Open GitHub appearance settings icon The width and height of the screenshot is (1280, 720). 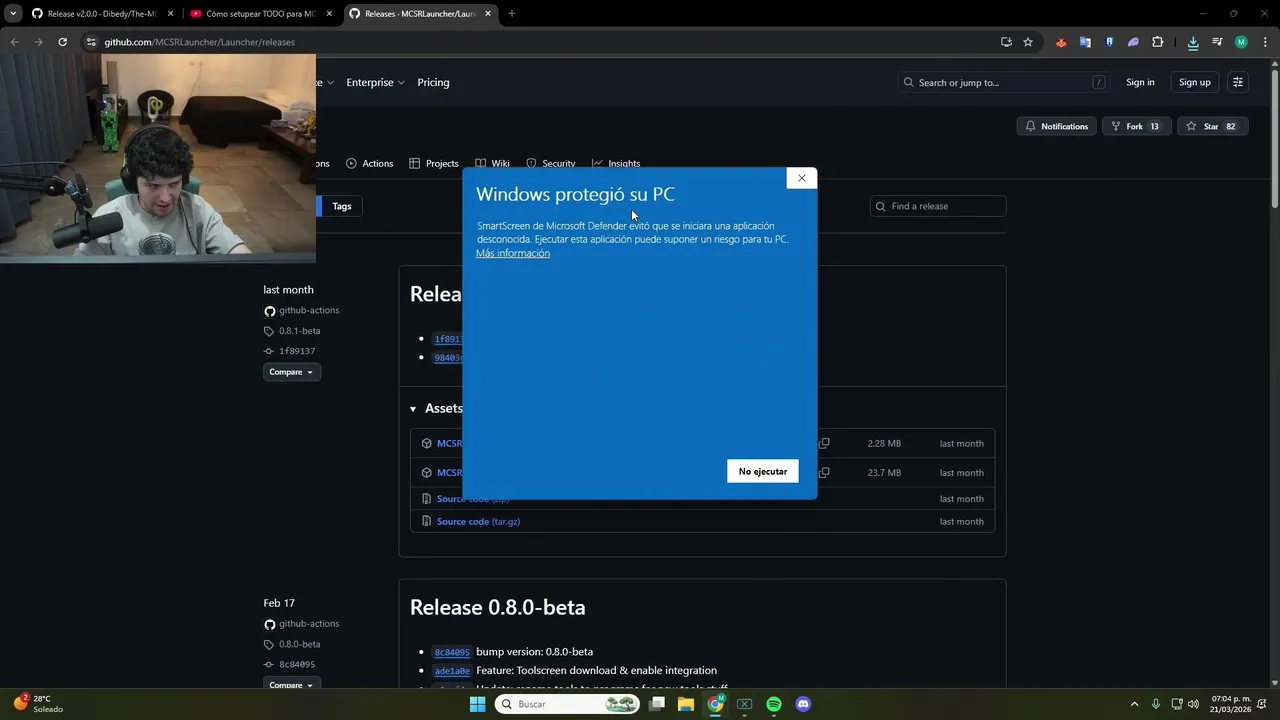point(1238,82)
